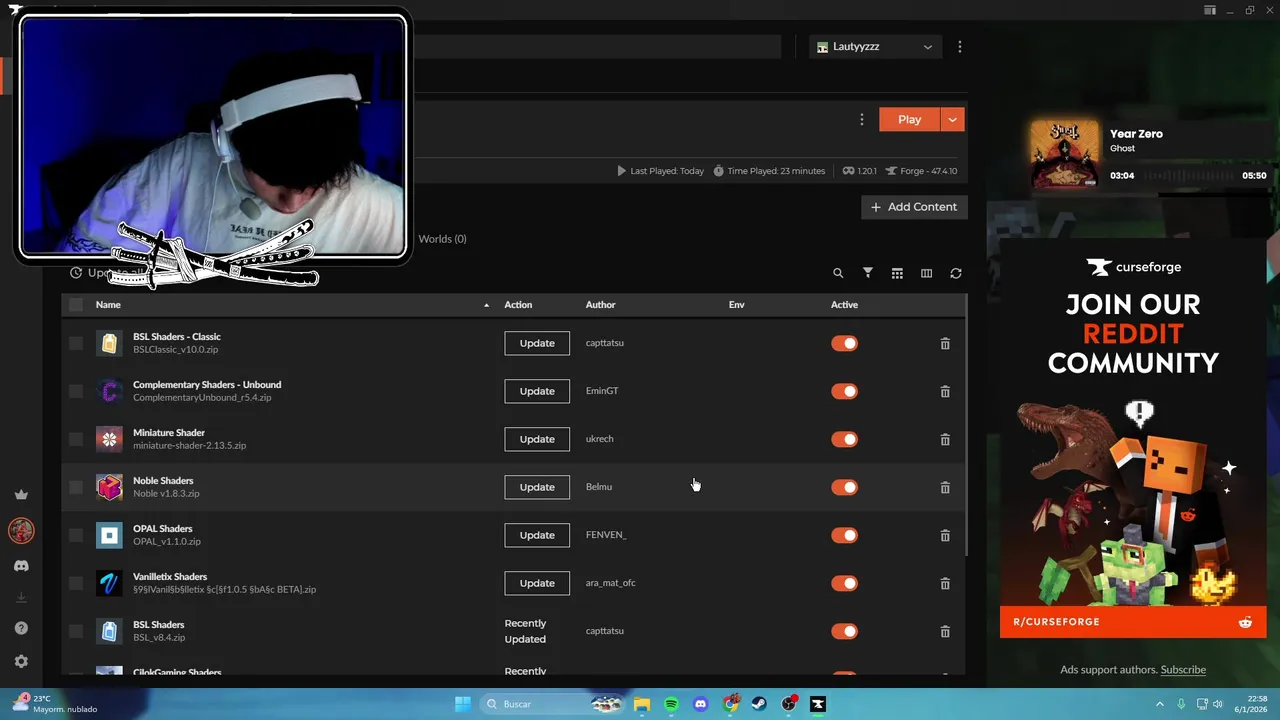Open the column layout icon
Viewport: 1280px width, 720px height.
pos(926,273)
